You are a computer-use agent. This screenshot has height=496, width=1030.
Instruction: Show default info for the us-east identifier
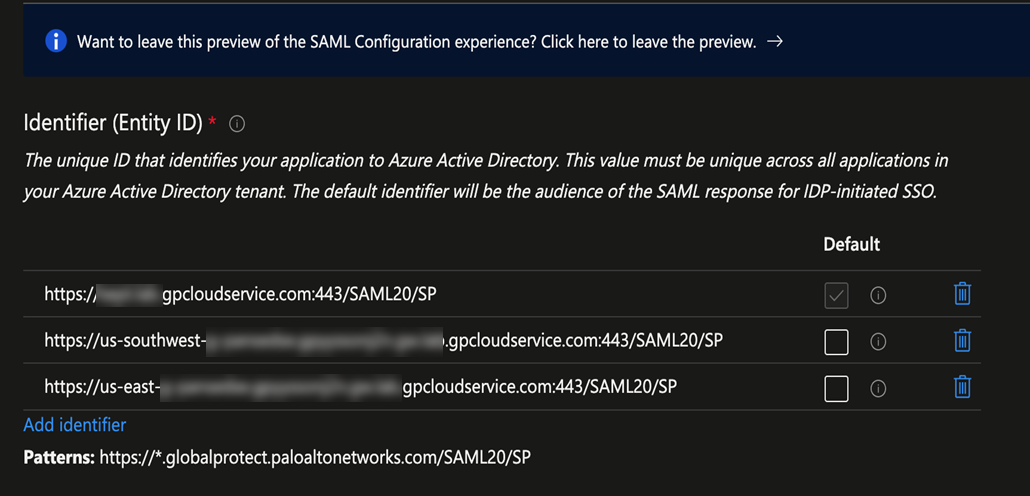coord(879,388)
